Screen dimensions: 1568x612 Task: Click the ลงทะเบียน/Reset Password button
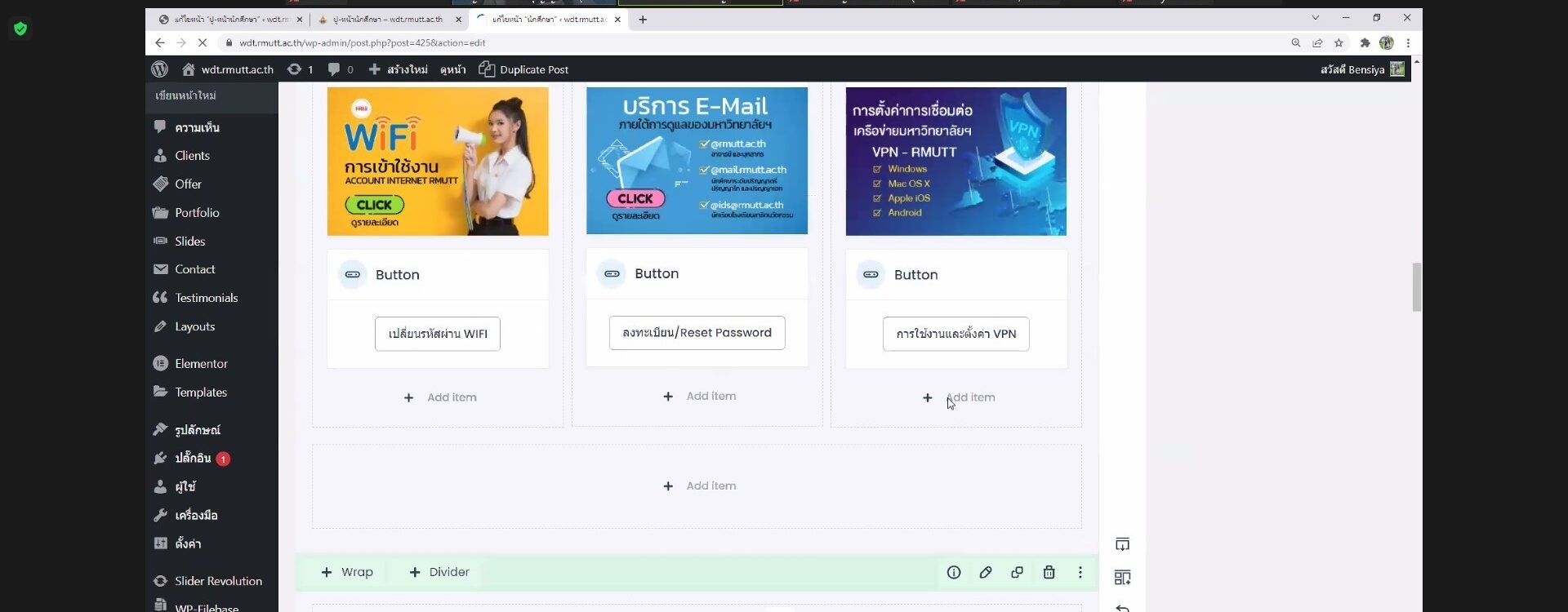(x=697, y=332)
